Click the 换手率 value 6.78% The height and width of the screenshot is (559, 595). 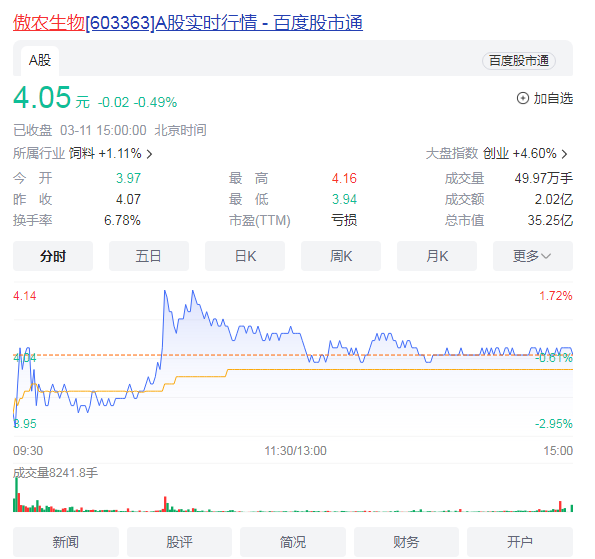pyautogui.click(x=122, y=220)
